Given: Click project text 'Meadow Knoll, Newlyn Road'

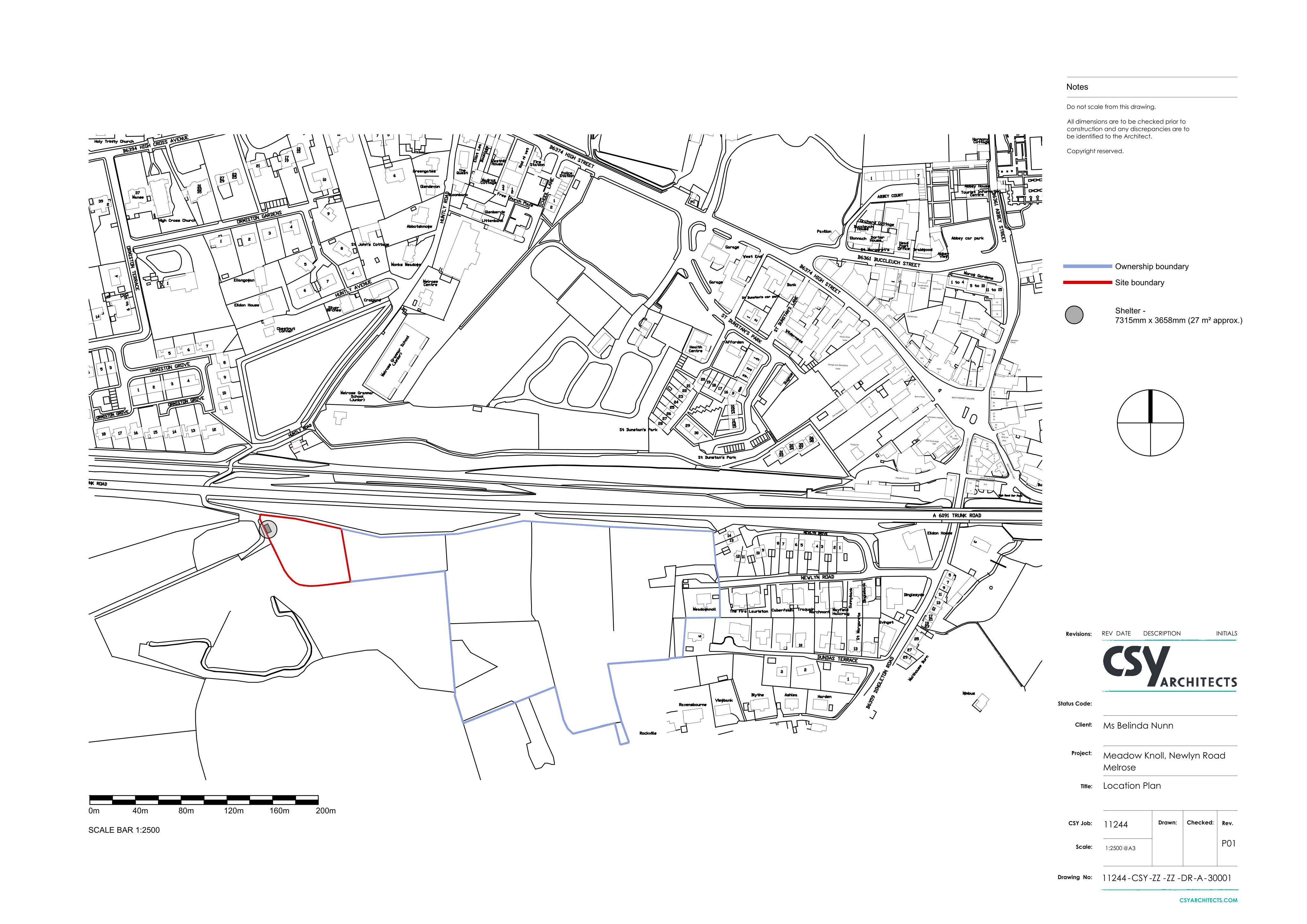Looking at the screenshot, I should pos(1164,756).
